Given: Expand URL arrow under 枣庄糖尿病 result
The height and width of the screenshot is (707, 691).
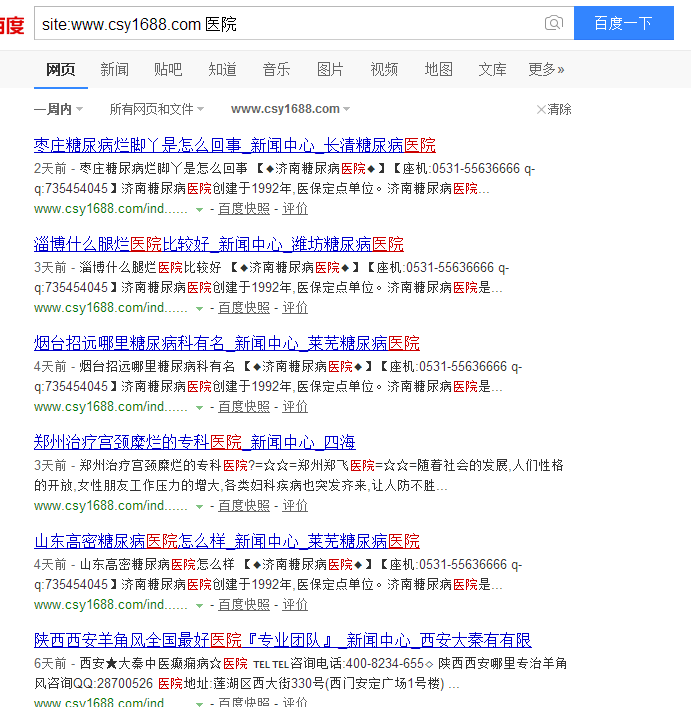Looking at the screenshot, I should (199, 210).
